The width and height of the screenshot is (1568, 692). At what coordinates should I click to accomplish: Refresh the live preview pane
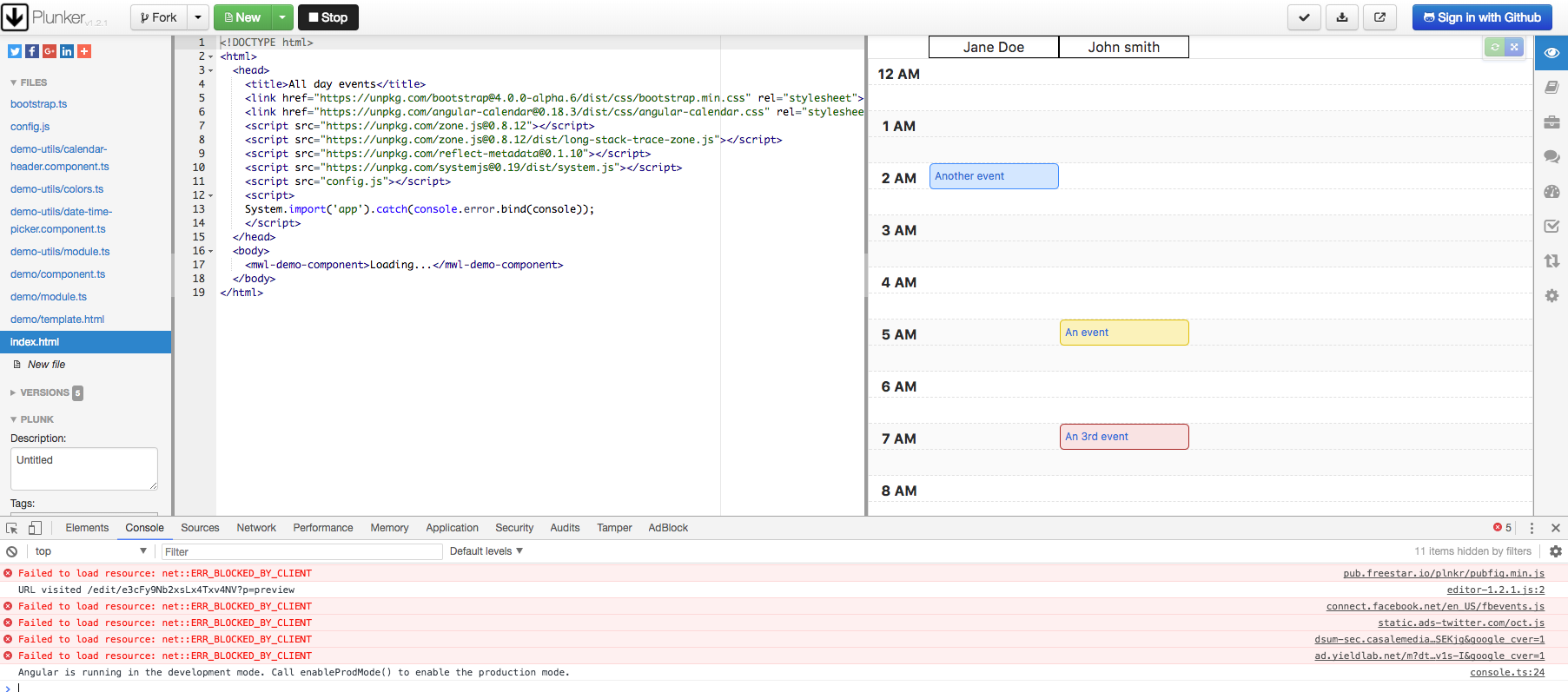tap(1495, 48)
